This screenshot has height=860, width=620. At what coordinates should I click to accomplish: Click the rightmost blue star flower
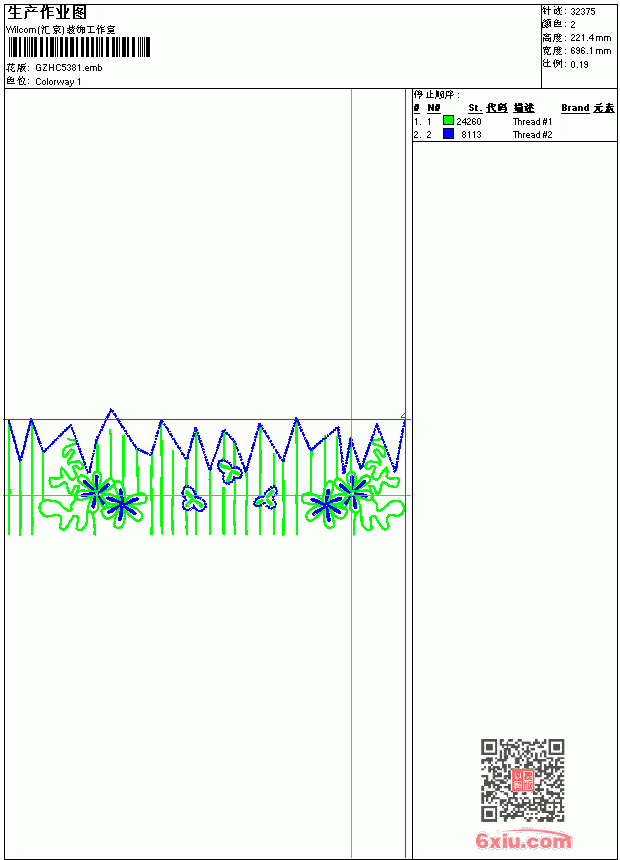tap(352, 490)
